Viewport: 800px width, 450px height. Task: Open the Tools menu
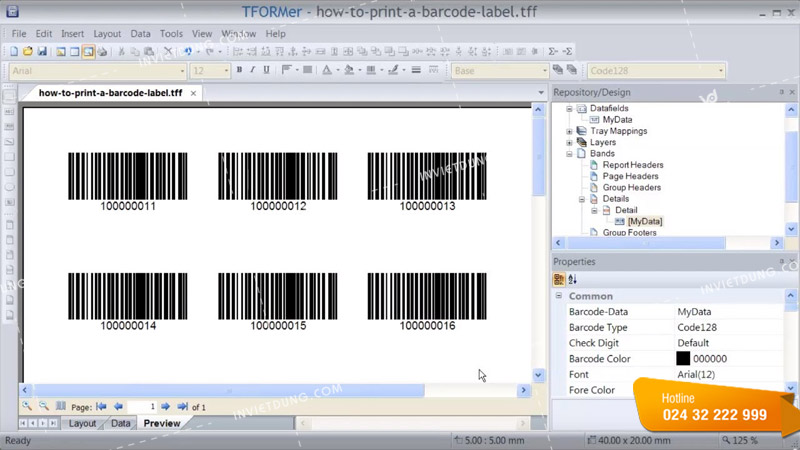tap(171, 34)
